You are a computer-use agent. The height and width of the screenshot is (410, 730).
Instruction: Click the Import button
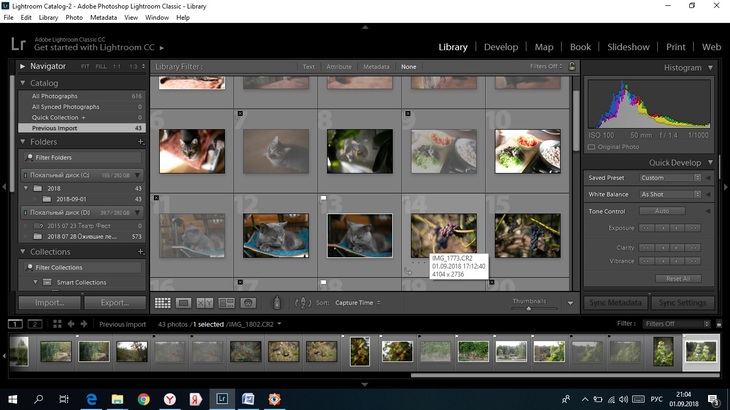pos(50,303)
